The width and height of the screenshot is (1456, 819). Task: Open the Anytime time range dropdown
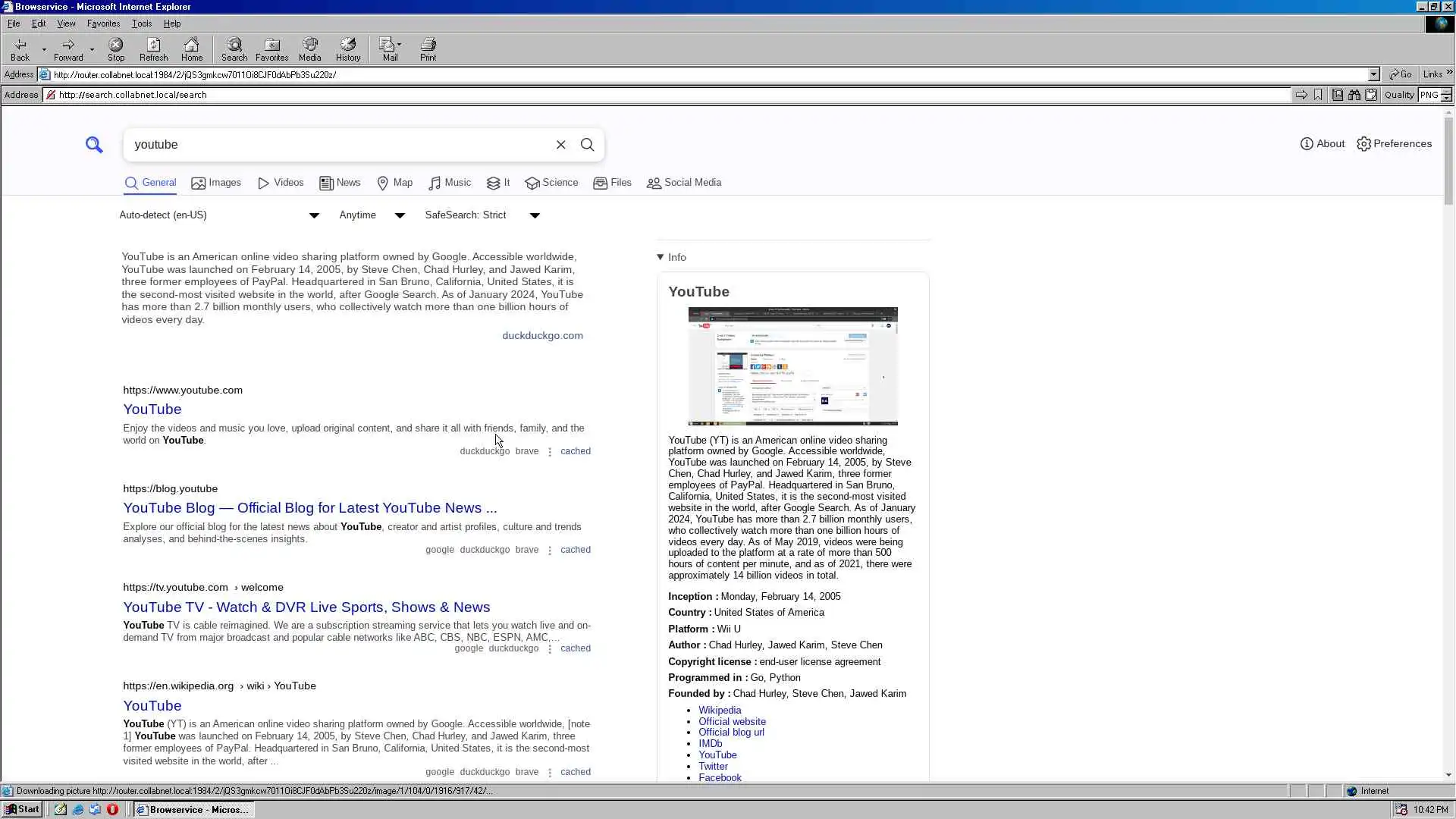click(x=372, y=215)
